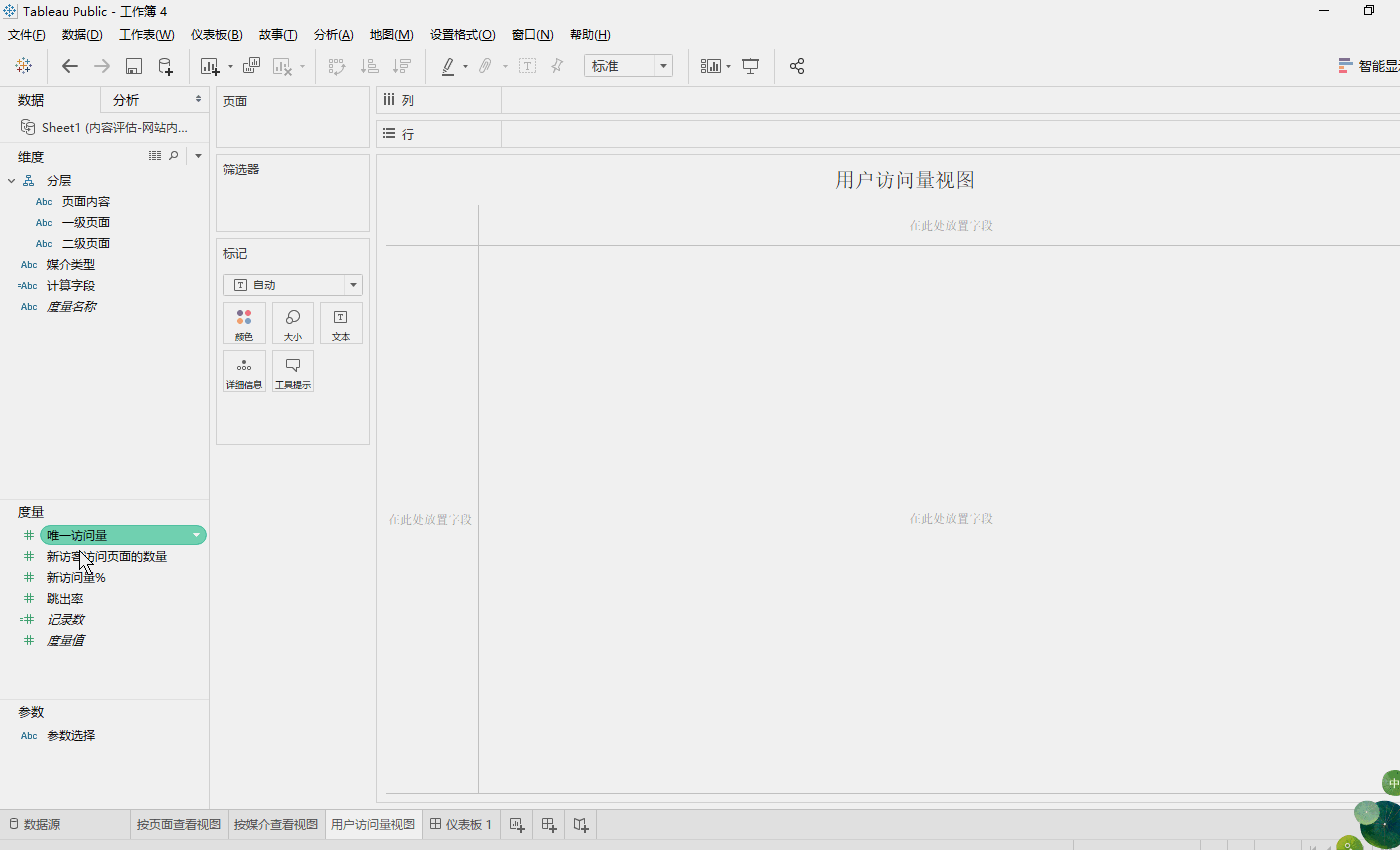Viewport: 1400px width, 850px height.
Task: Switch to 仪表板 1 tab
Action: click(461, 825)
